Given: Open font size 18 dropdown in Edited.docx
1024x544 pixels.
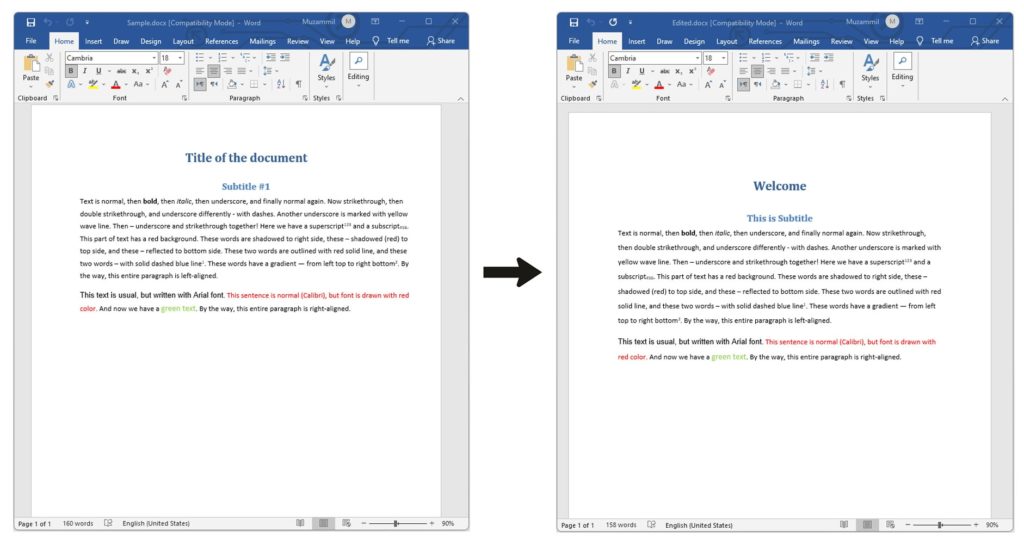Looking at the screenshot, I should pyautogui.click(x=723, y=58).
